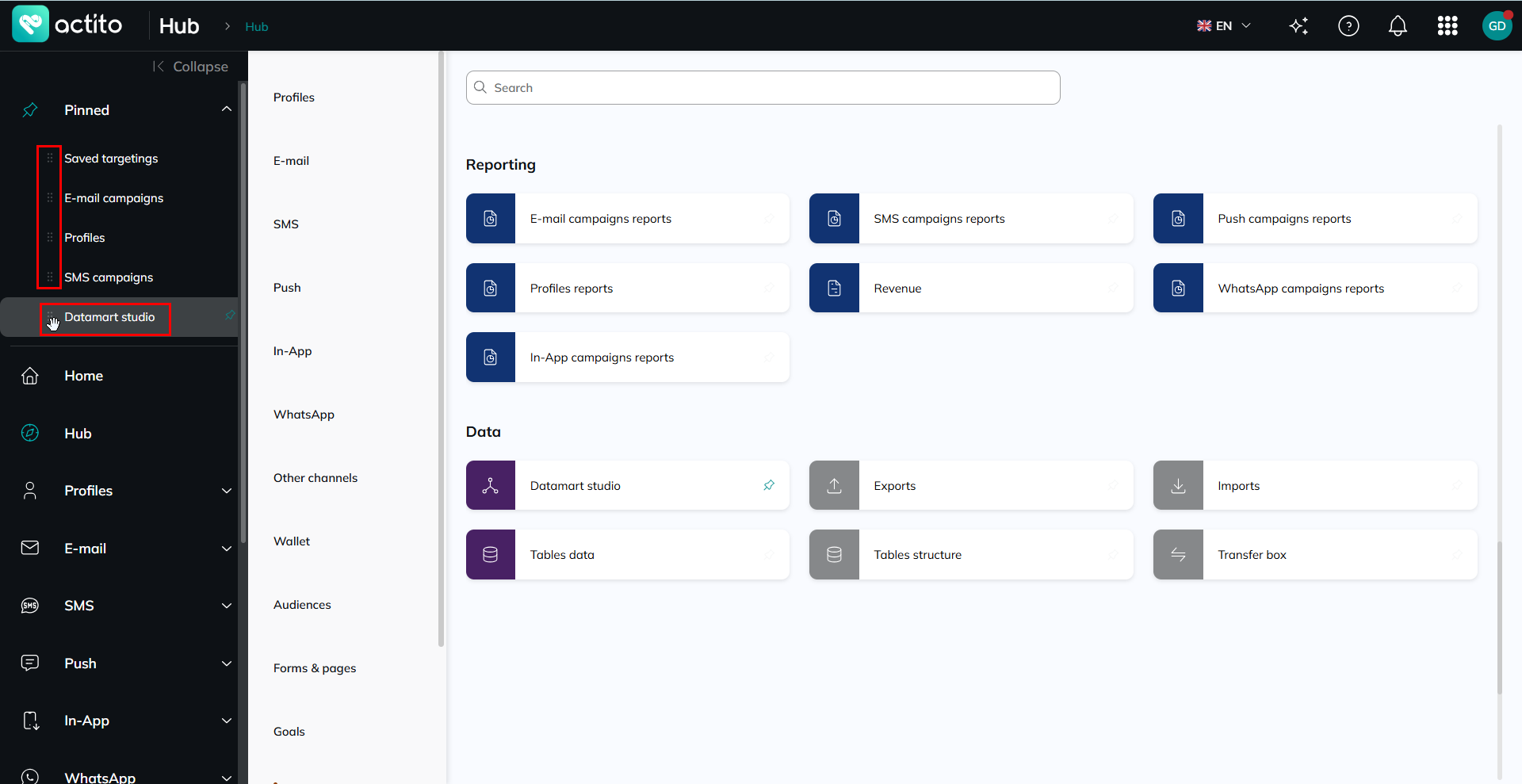Click the SMS bubble icon in sidebar
Viewport: 1522px width, 784px height.
pos(30,606)
